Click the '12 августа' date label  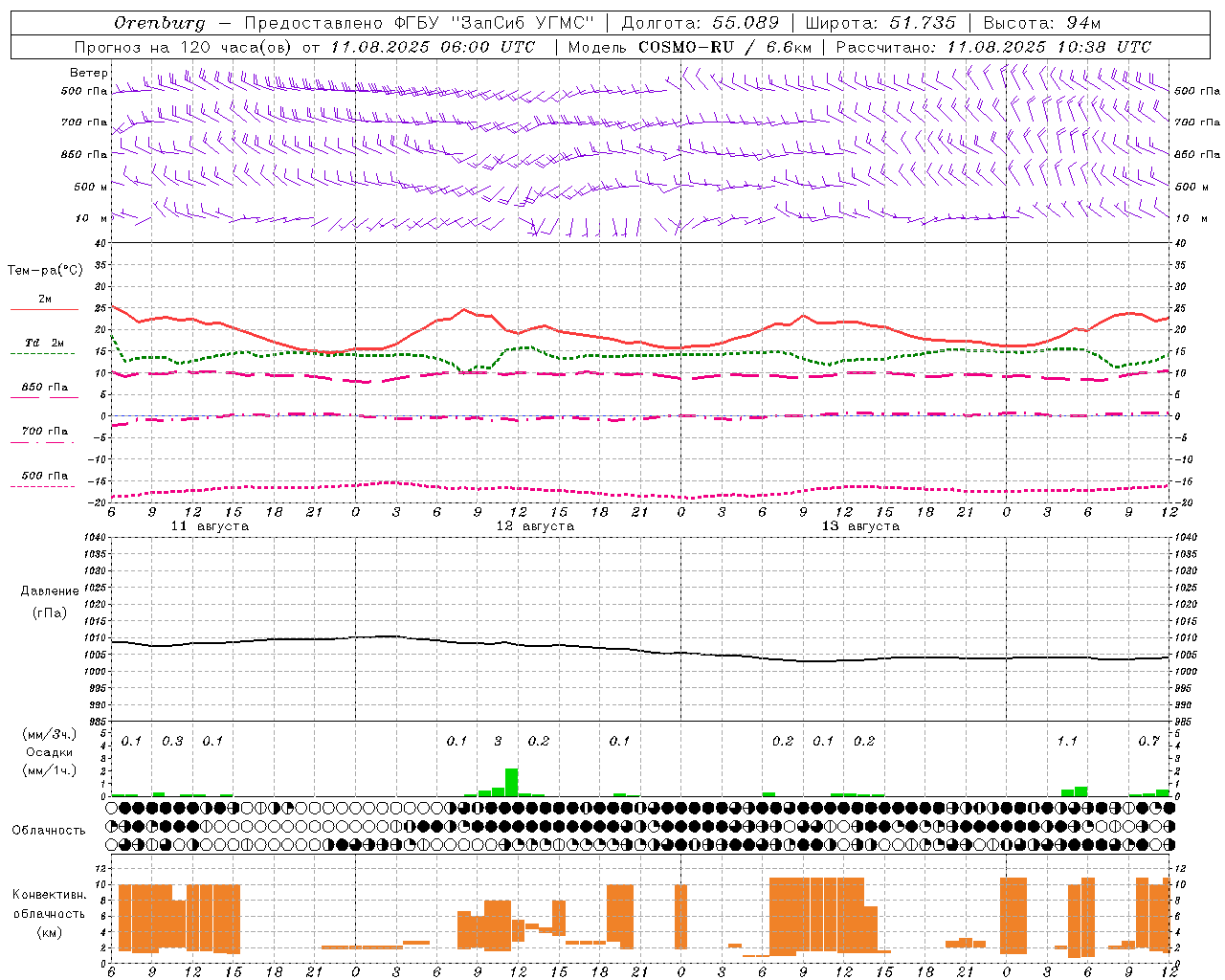(x=535, y=526)
